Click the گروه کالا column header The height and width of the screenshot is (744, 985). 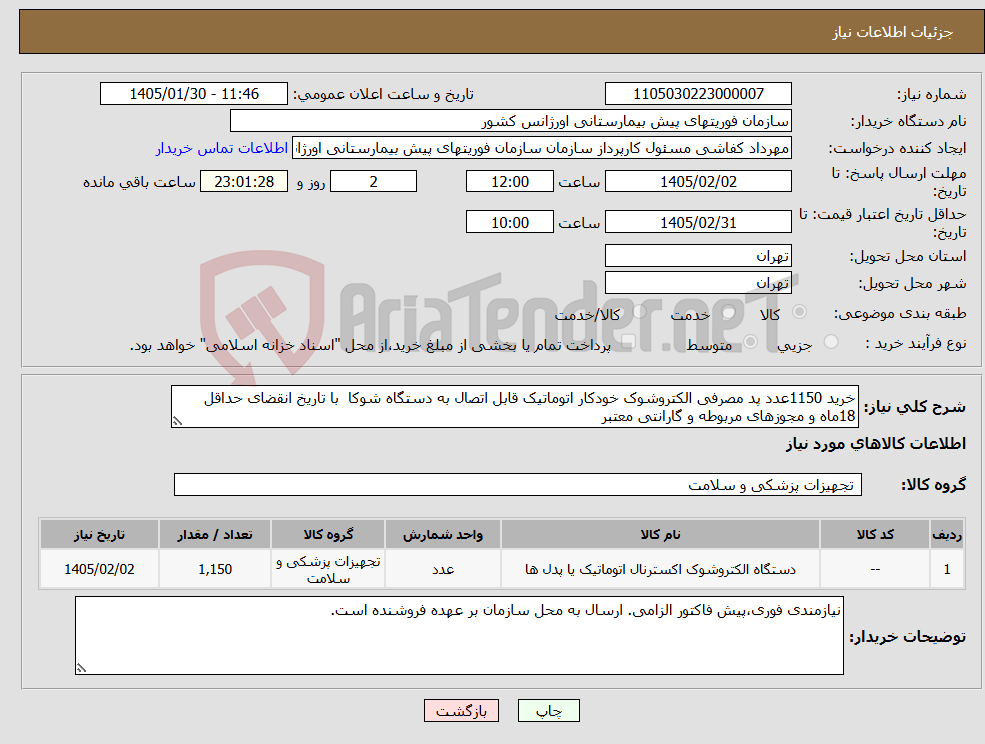pyautogui.click(x=328, y=534)
